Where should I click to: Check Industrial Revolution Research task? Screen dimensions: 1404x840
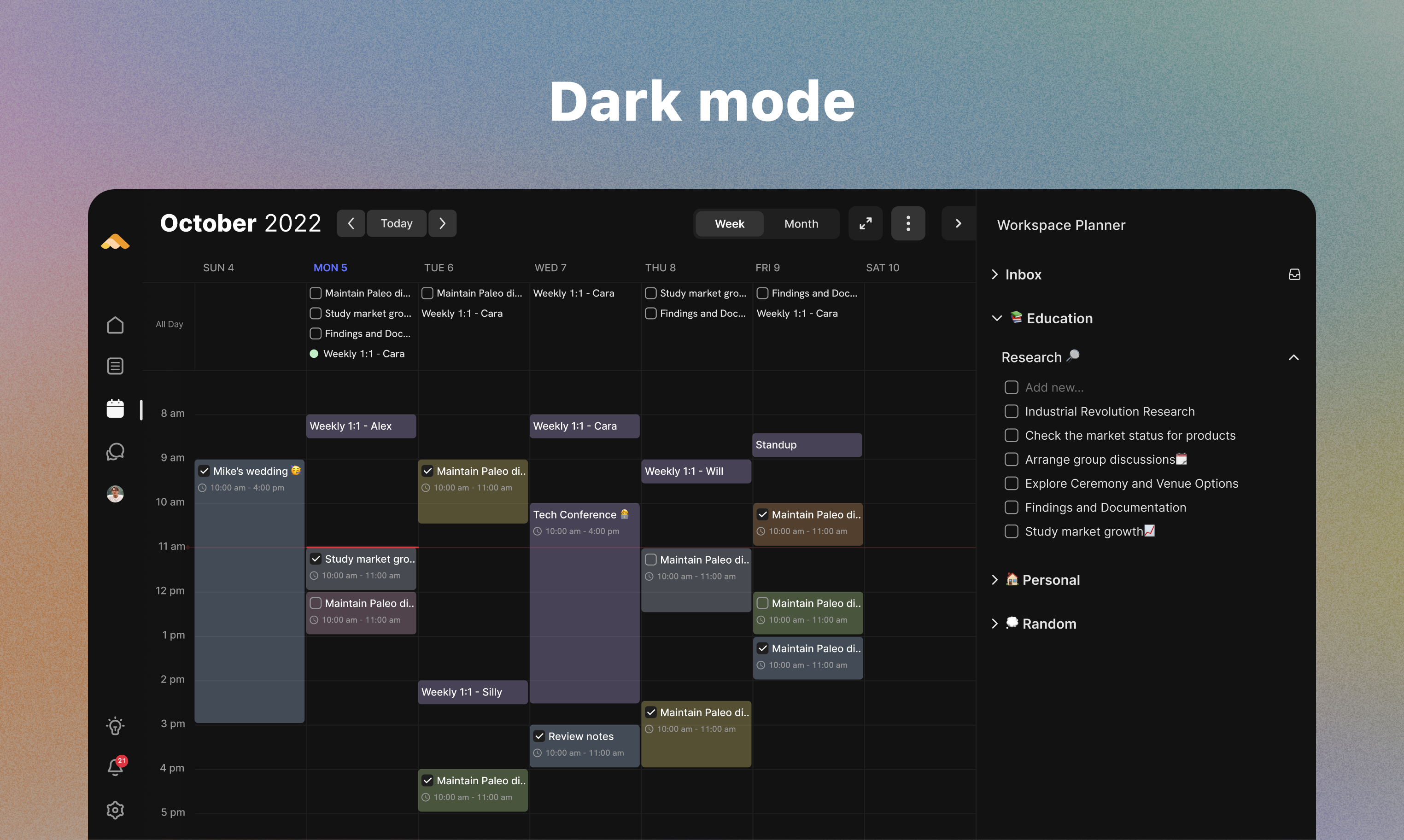pyautogui.click(x=1011, y=412)
